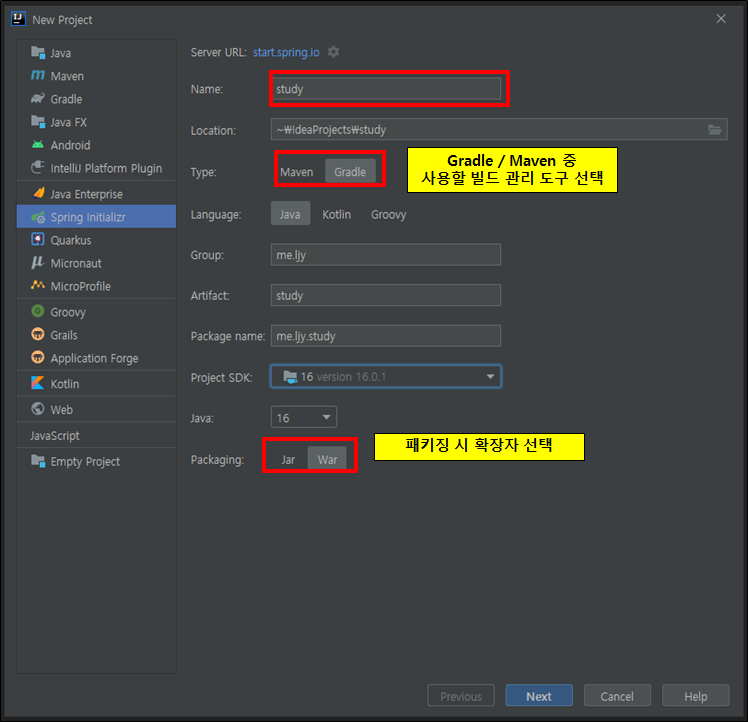Click the Gradle elephant icon in sidebar
This screenshot has height=722, width=748.
click(x=38, y=98)
